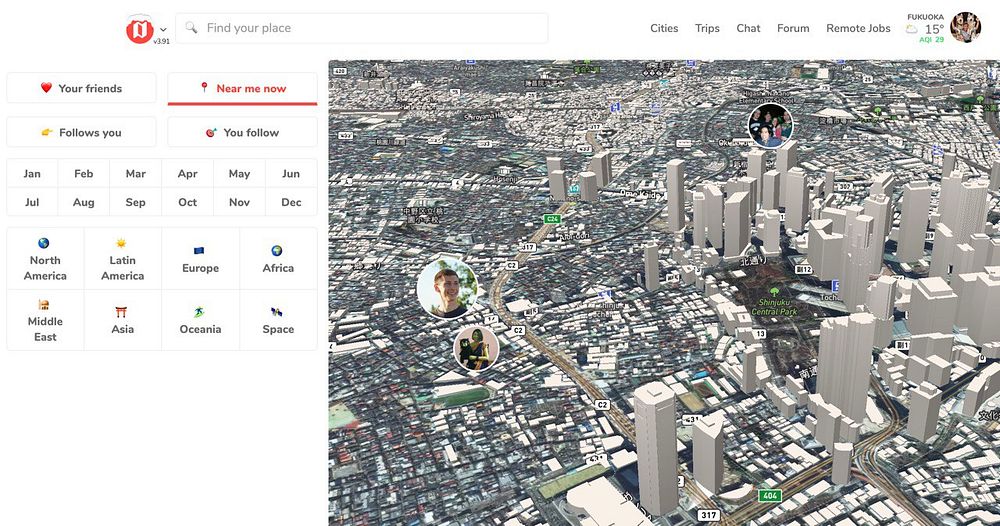
Task: Click the cloud weather icon in the header
Action: (x=911, y=29)
